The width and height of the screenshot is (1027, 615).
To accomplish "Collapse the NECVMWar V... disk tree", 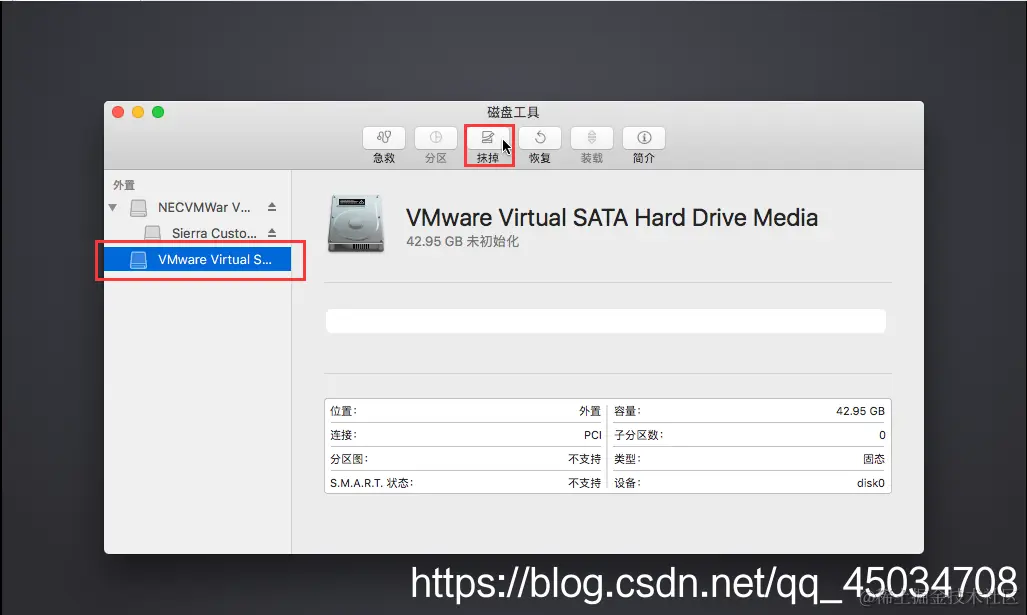I will [113, 208].
